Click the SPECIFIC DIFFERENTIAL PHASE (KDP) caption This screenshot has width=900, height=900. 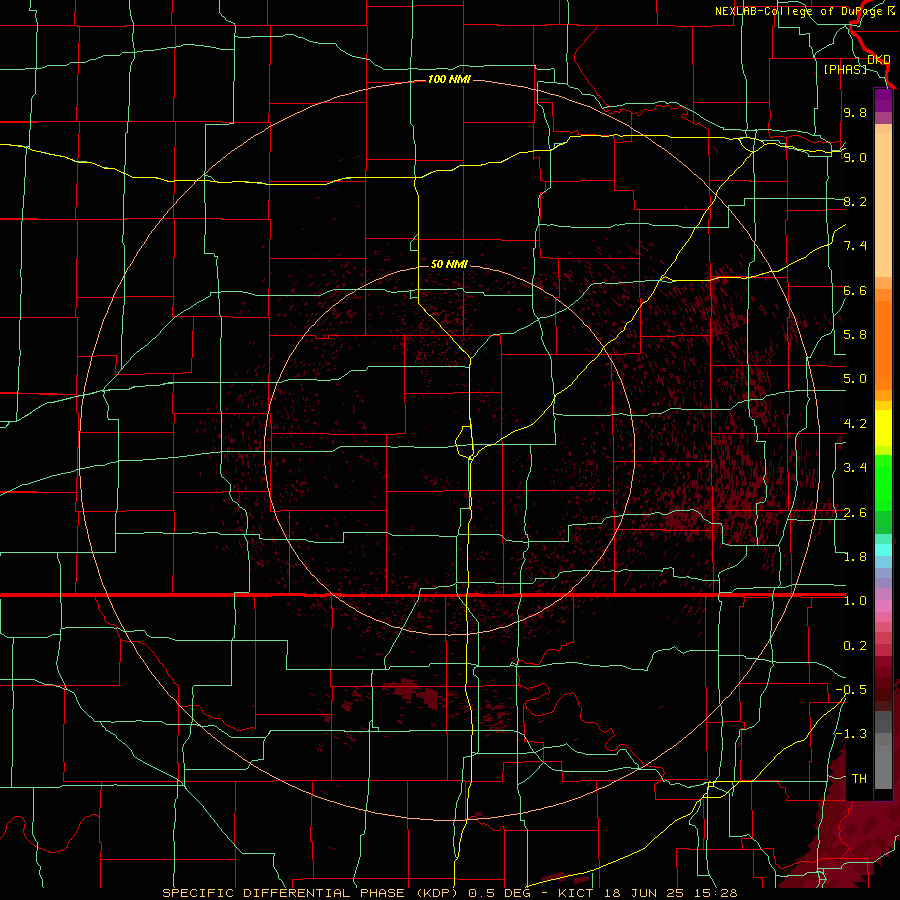coord(308,893)
